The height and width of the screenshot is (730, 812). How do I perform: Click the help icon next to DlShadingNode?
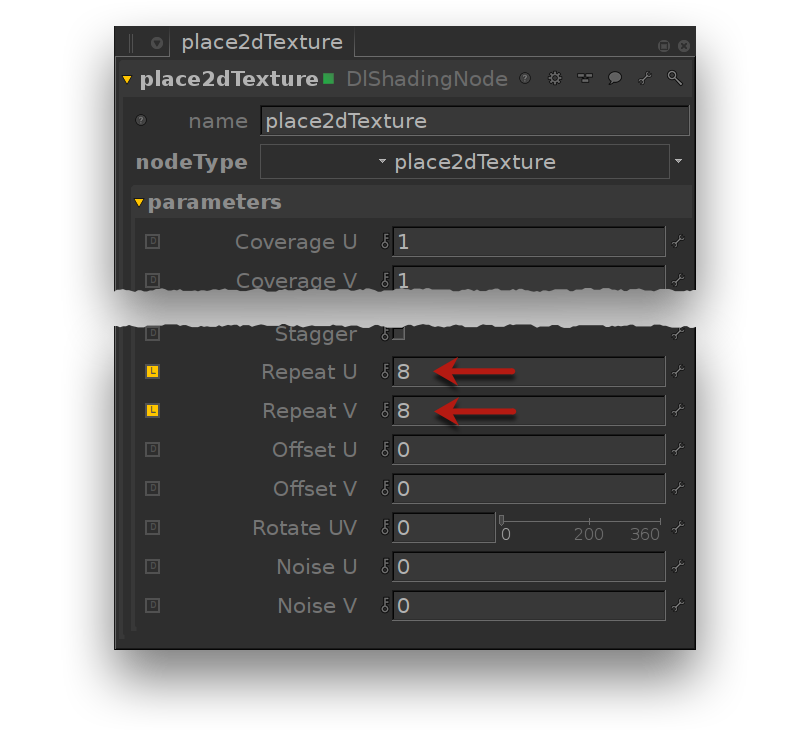pos(525,79)
